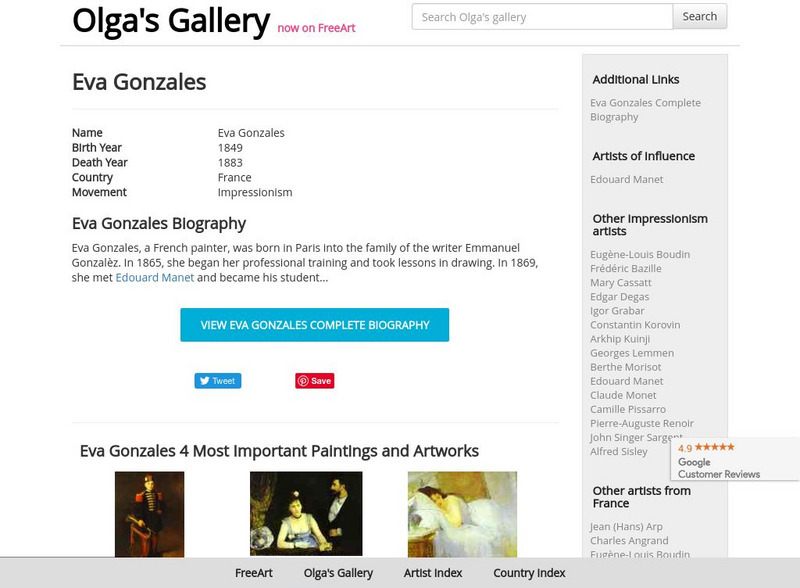Click inside the gallery search field

pyautogui.click(x=540, y=16)
